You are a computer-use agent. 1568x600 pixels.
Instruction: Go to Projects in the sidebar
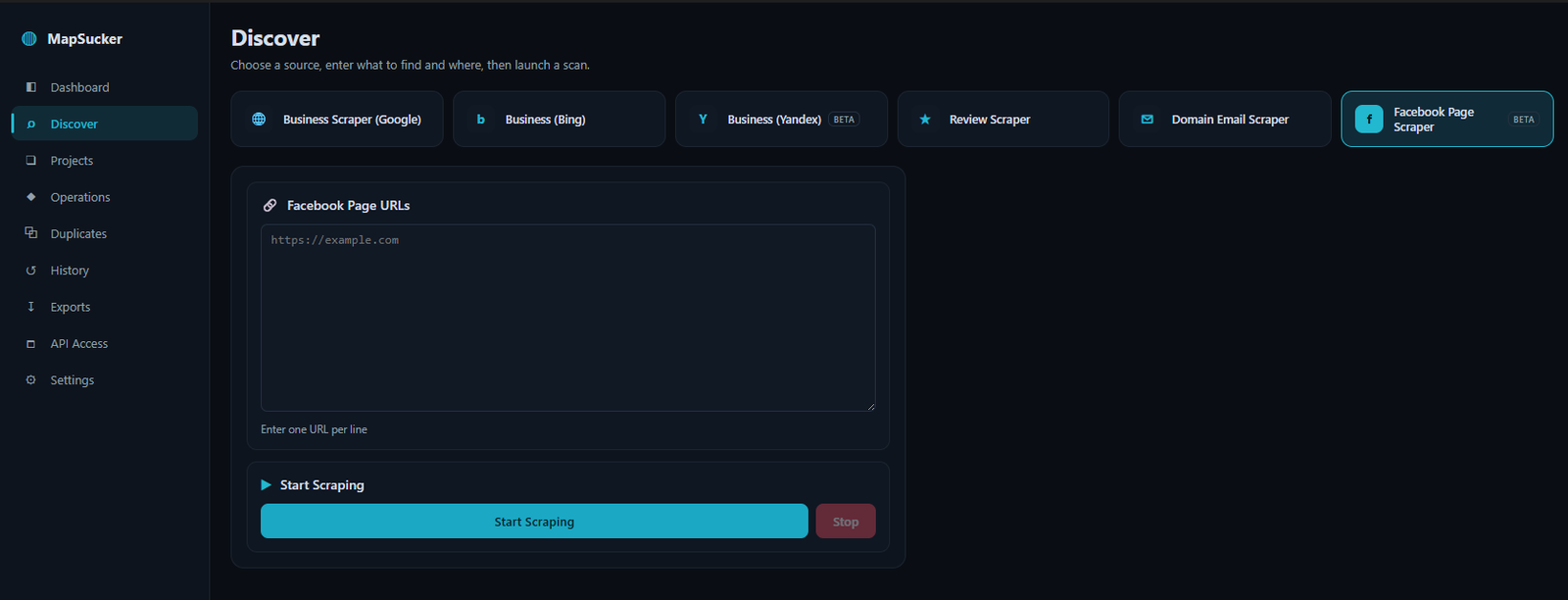pos(105,160)
